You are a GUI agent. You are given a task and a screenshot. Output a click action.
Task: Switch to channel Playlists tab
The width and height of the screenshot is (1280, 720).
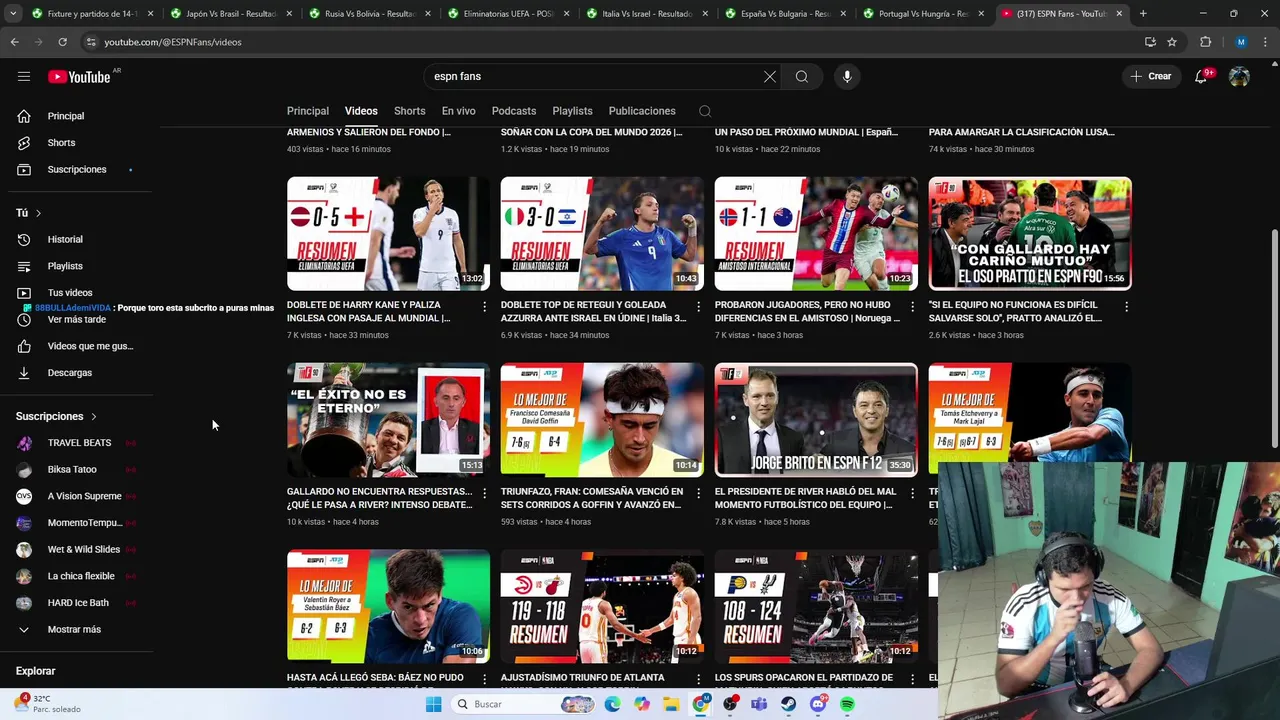[573, 111]
